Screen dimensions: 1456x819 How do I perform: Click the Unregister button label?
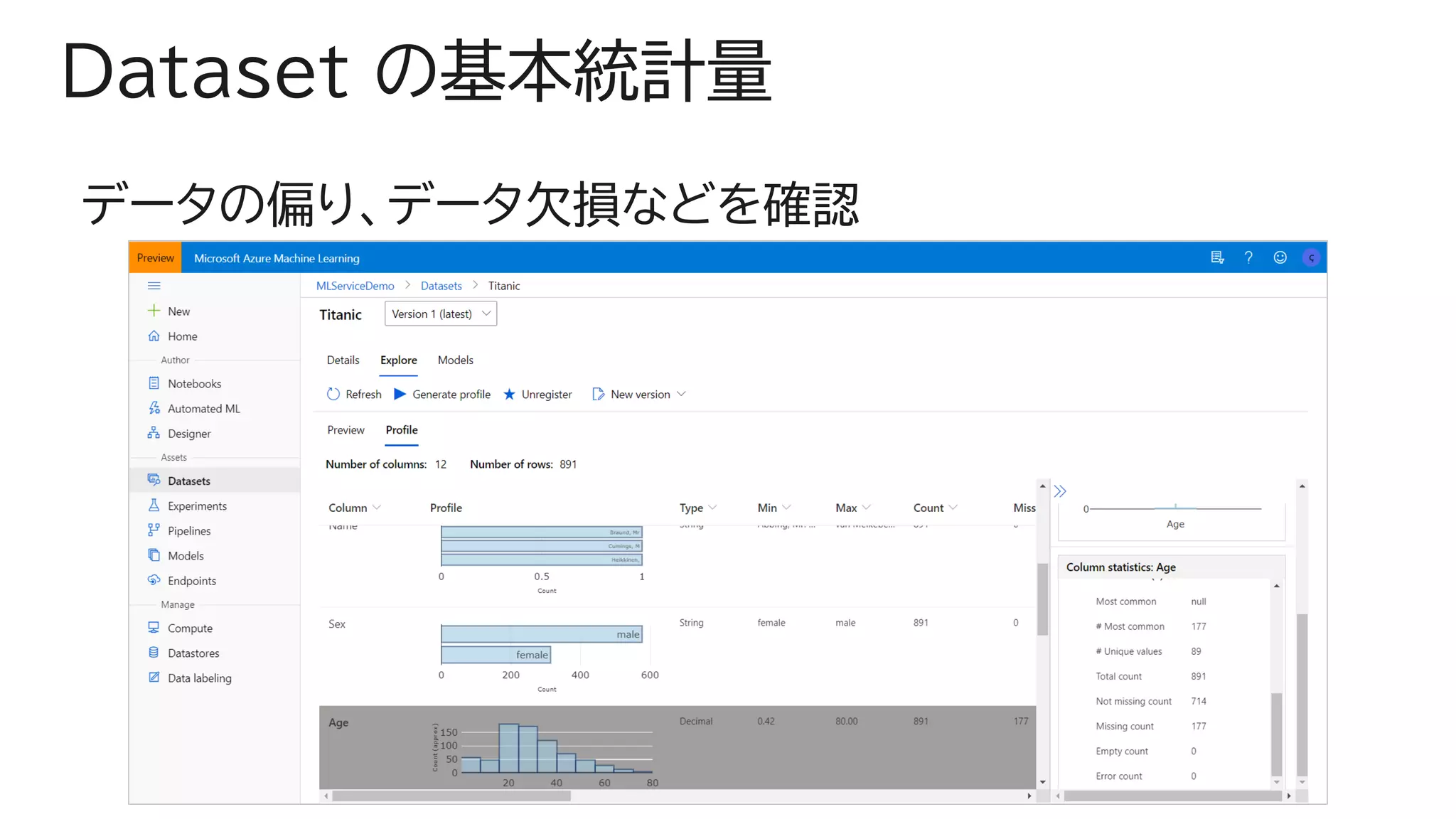pyautogui.click(x=546, y=394)
